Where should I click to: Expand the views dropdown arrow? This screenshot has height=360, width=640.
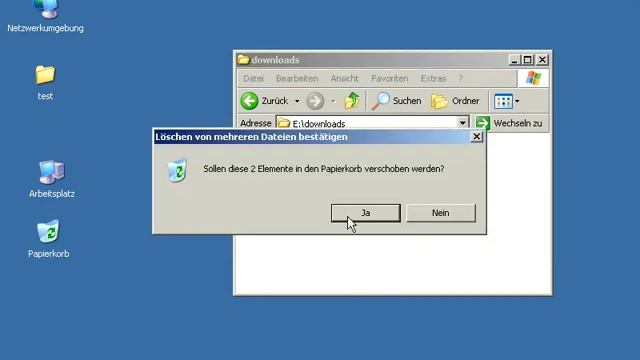[517, 101]
